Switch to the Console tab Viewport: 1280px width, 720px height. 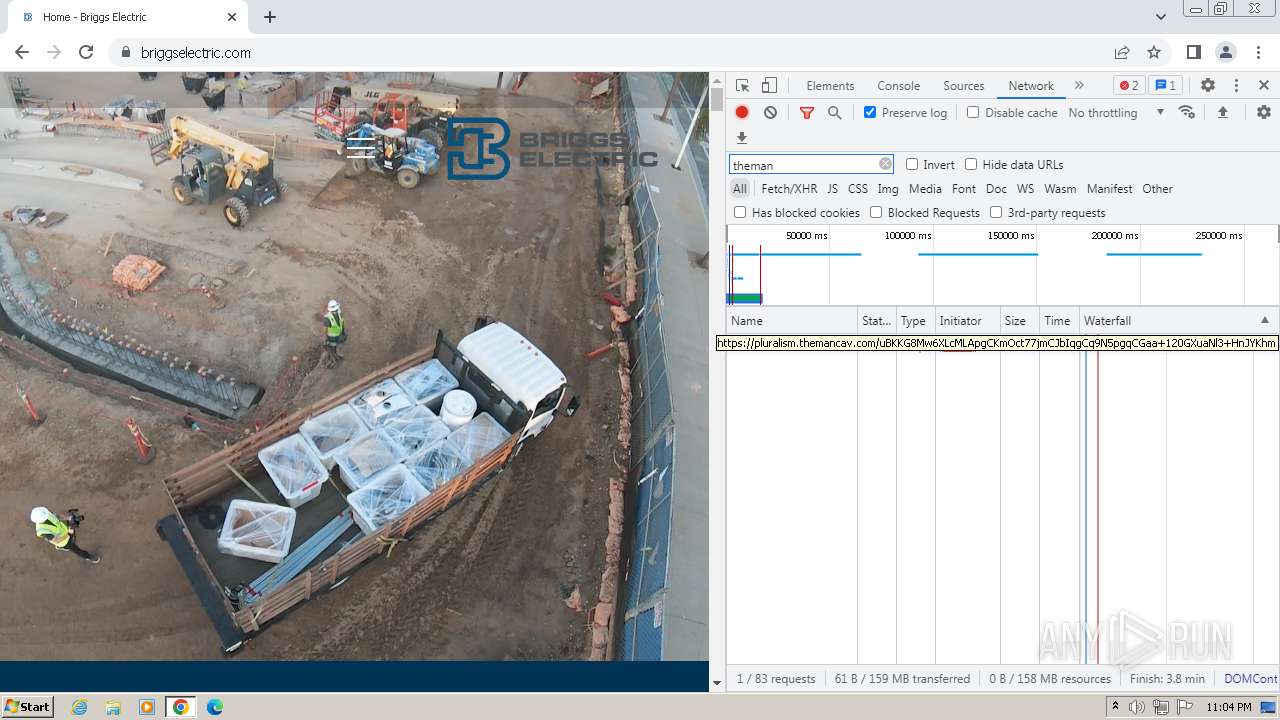[898, 86]
